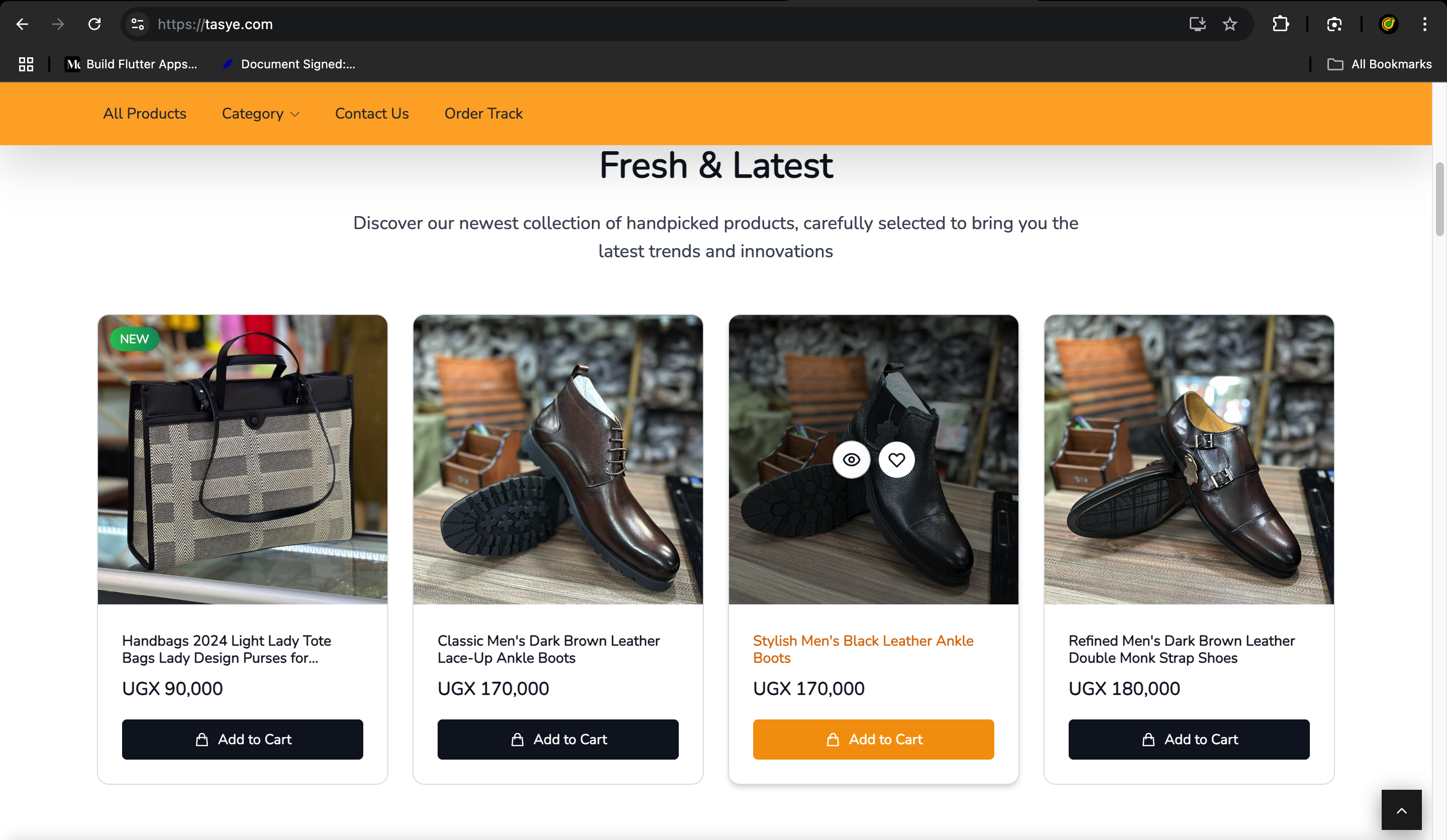Open the Contact Us page
This screenshot has width=1447, height=840.
(371, 114)
